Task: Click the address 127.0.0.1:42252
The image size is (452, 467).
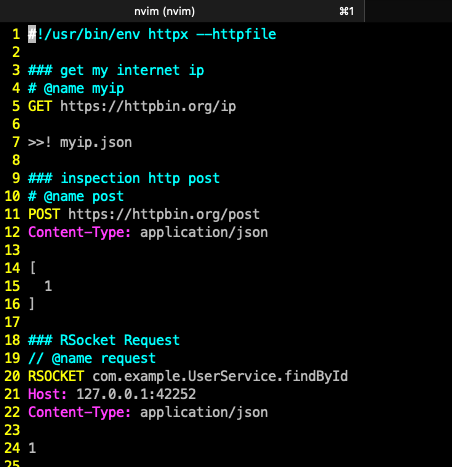Action: pyautogui.click(x=136, y=394)
